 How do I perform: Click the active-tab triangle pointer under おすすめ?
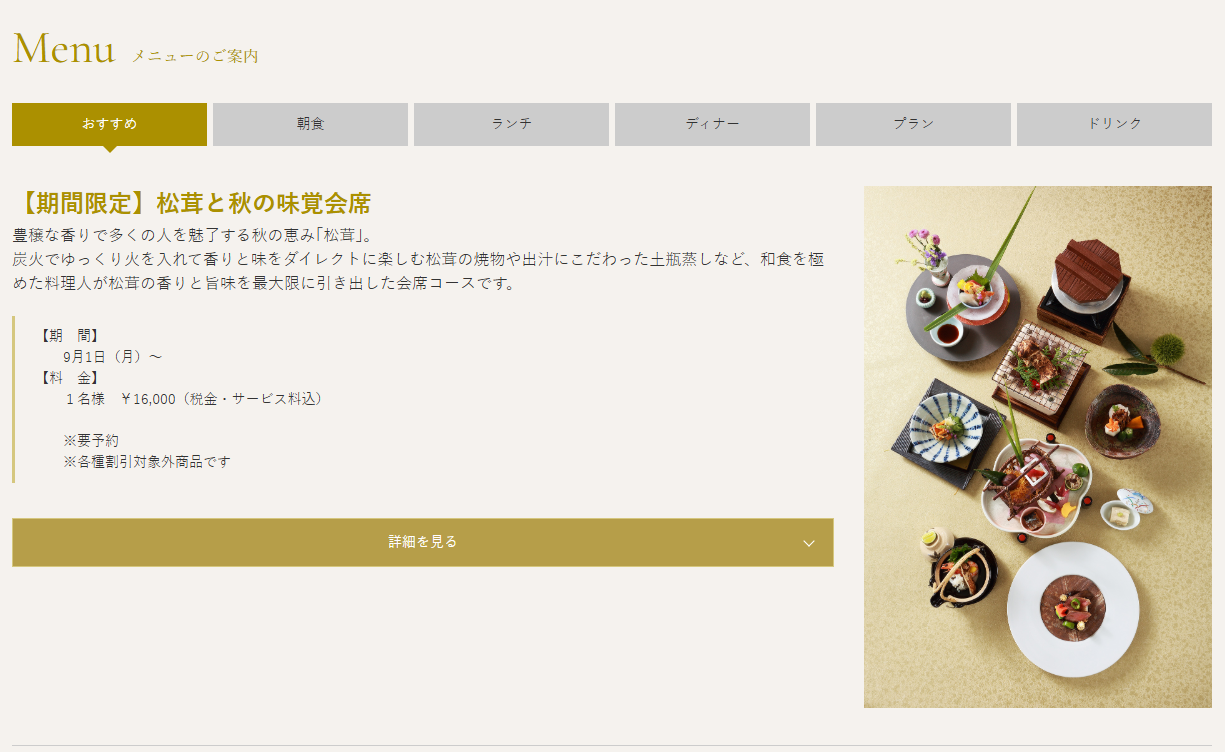point(110,149)
